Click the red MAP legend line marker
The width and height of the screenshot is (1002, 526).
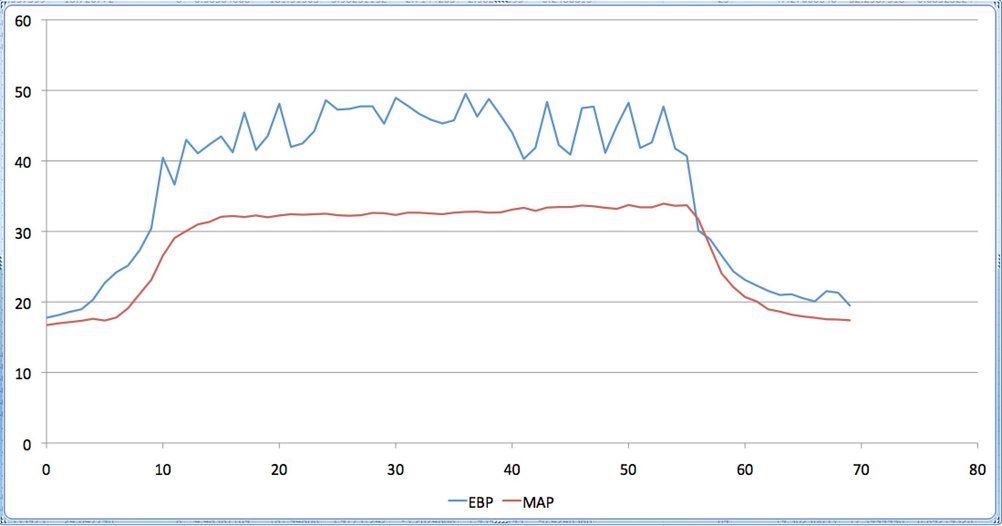[x=511, y=502]
